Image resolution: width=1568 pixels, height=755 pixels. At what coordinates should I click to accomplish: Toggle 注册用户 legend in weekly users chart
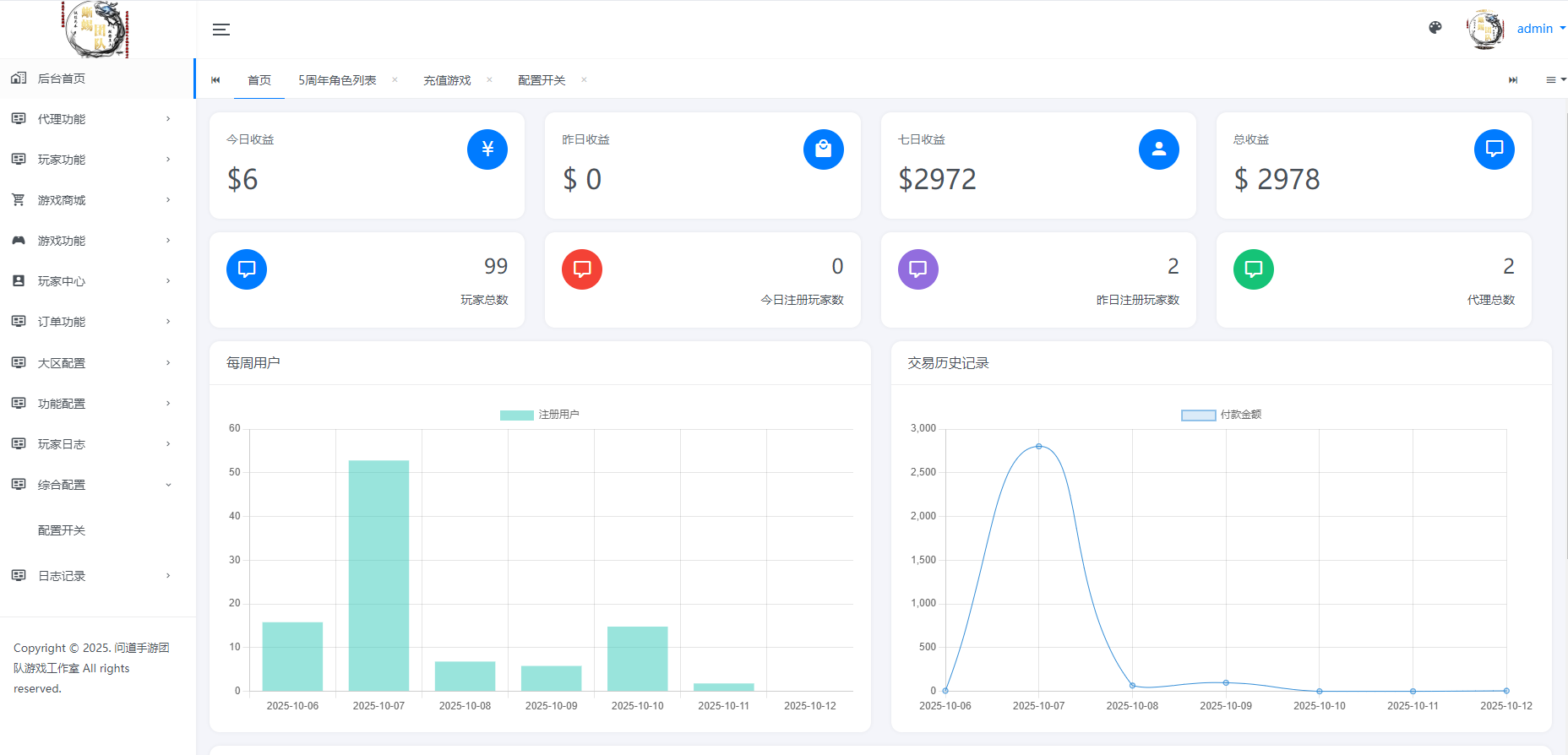(539, 415)
